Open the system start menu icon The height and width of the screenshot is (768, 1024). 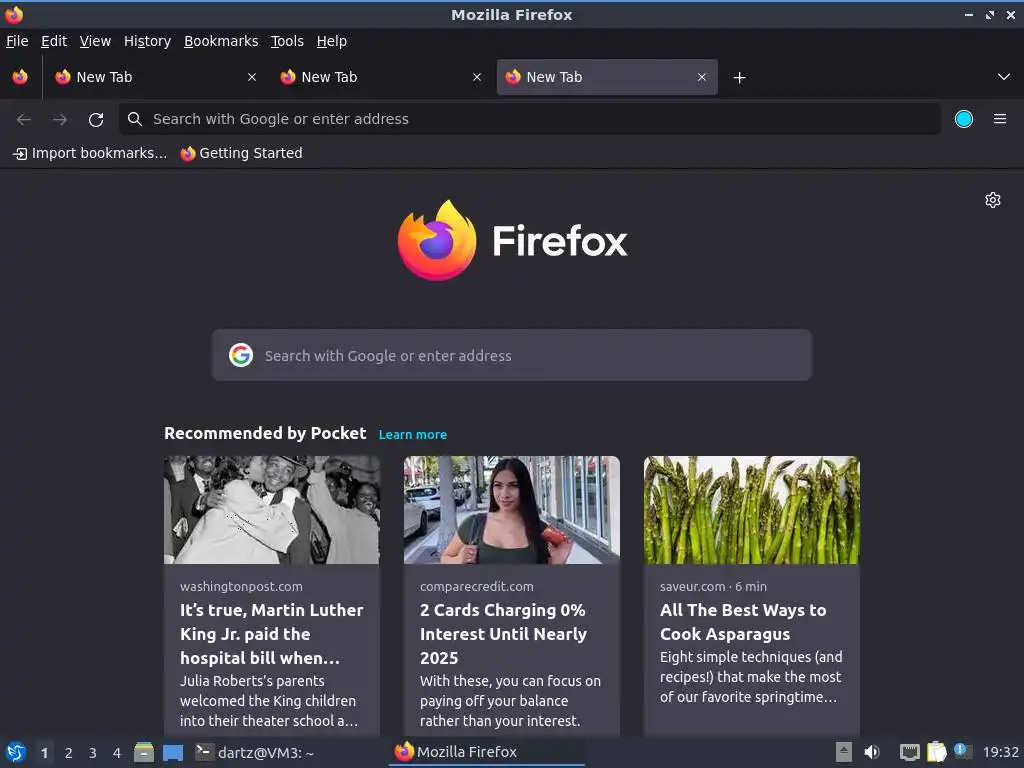[x=16, y=753]
